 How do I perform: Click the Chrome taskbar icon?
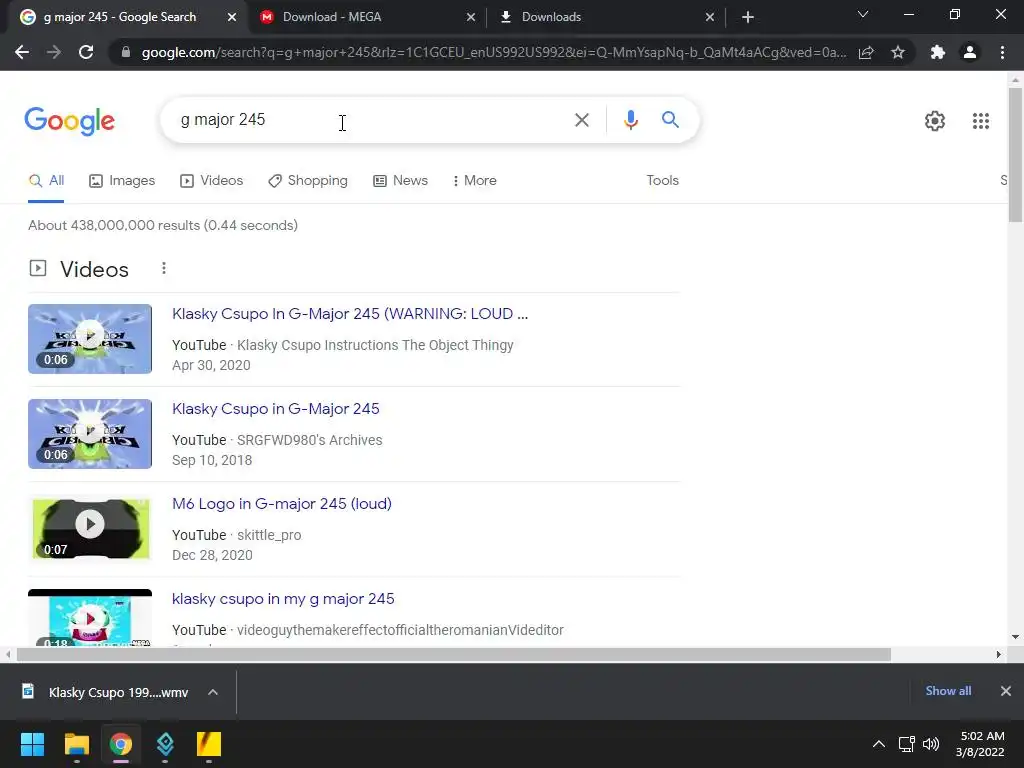click(121, 744)
